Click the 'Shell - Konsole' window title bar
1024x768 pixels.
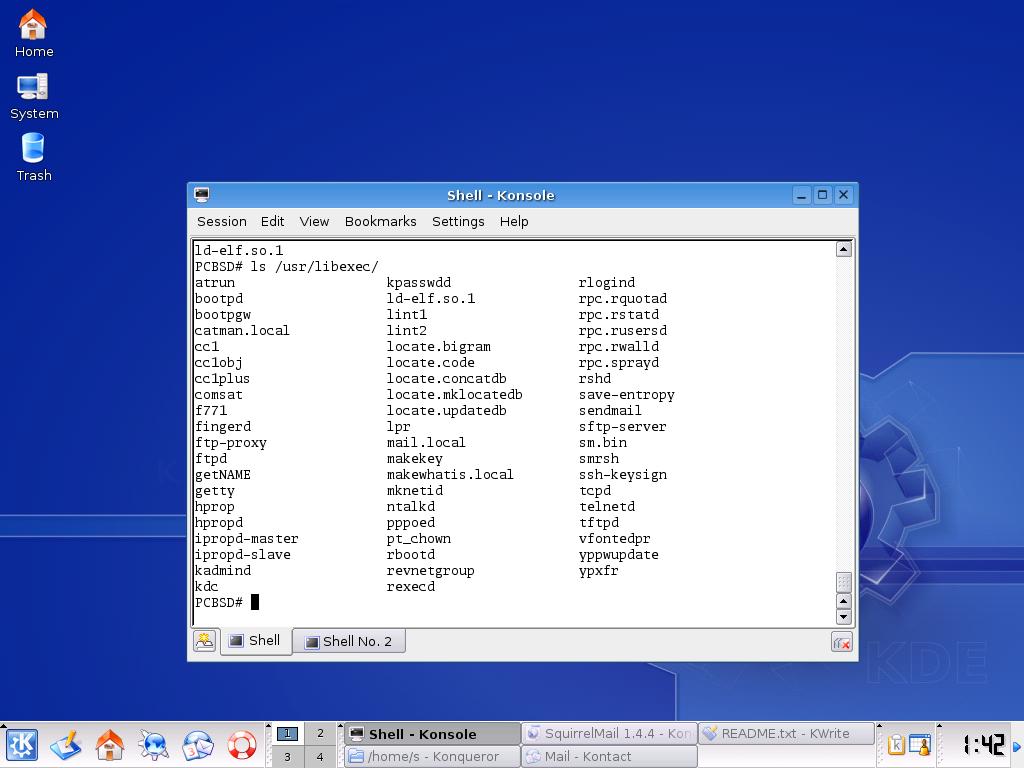pos(501,195)
